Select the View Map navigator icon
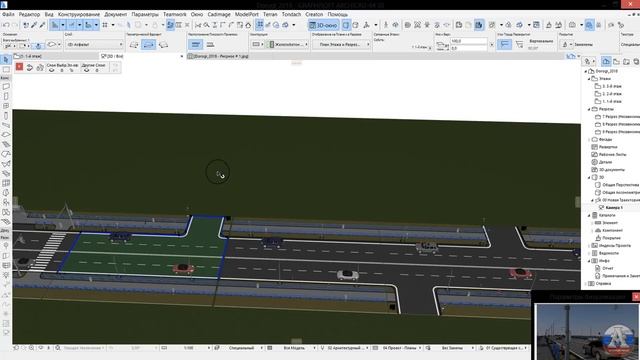The width and height of the screenshot is (640, 360). (x=616, y=62)
